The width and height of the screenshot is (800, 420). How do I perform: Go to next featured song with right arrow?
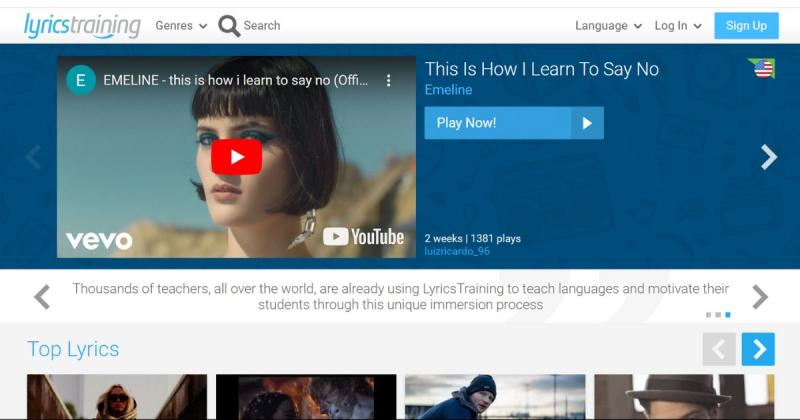click(768, 157)
